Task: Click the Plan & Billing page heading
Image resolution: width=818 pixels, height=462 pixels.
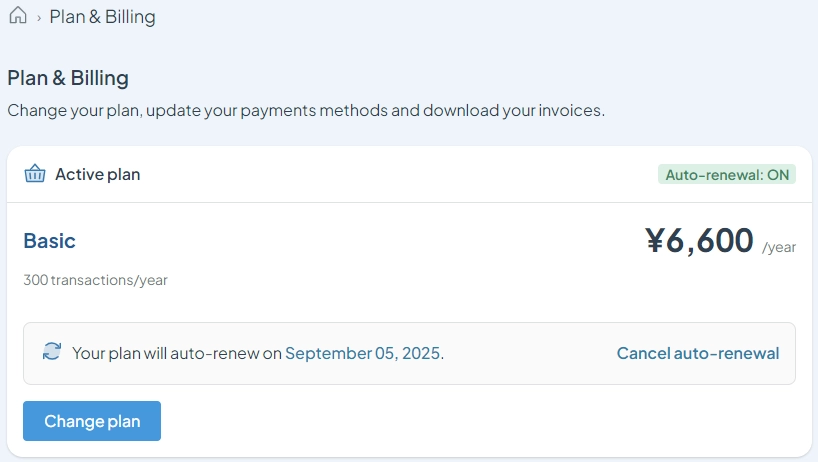Action: [68, 78]
